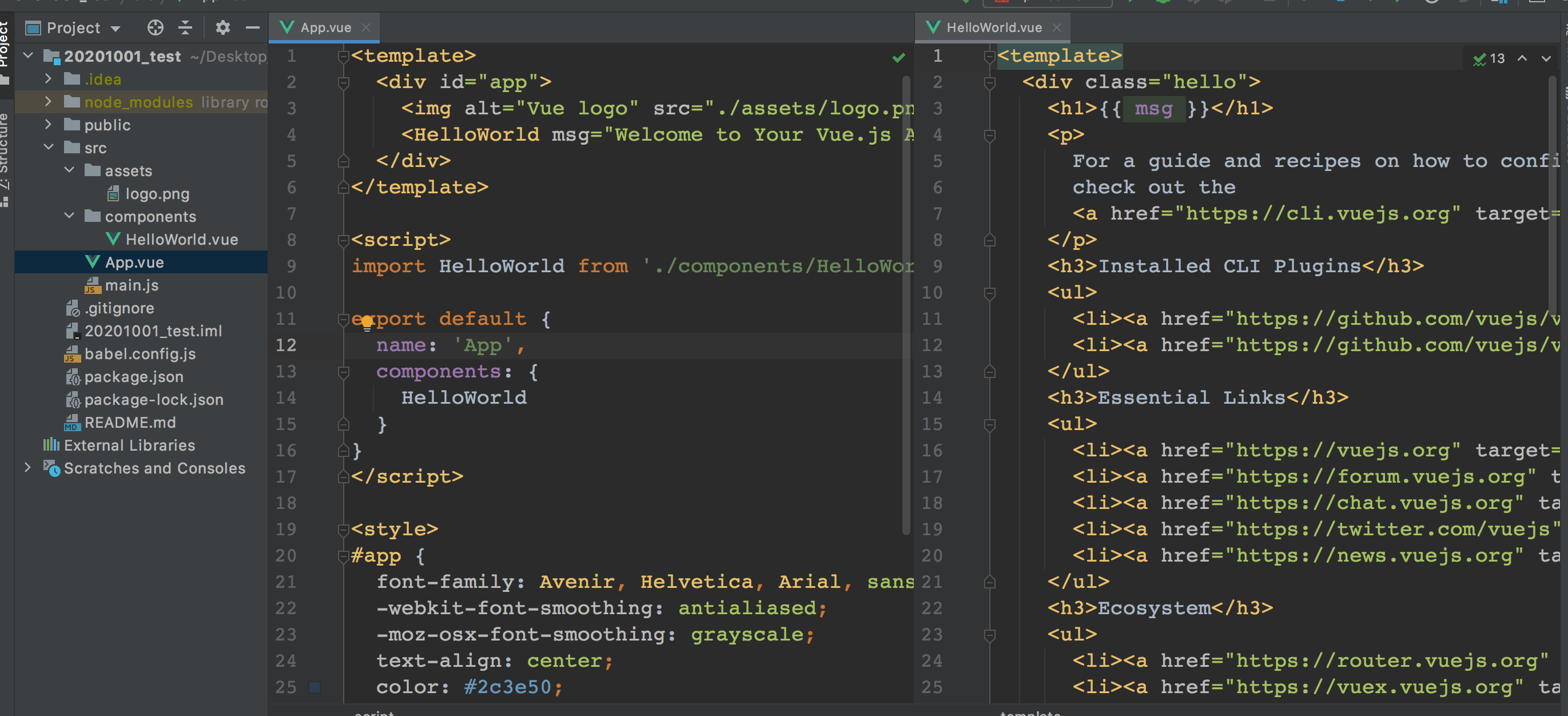Collapse the assets folder
The width and height of the screenshot is (1568, 716).
(69, 170)
